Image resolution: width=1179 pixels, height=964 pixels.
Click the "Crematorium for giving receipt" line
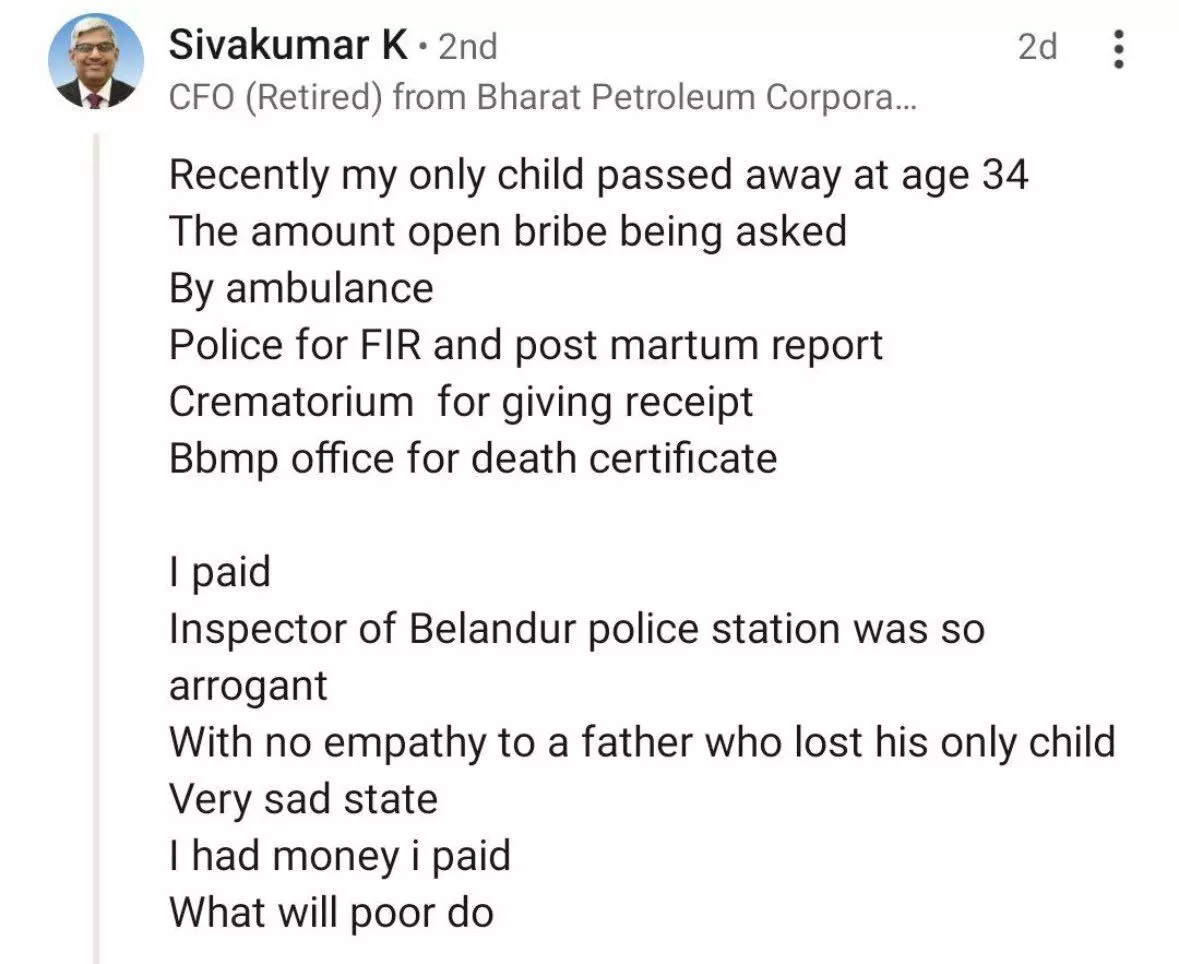click(x=461, y=402)
